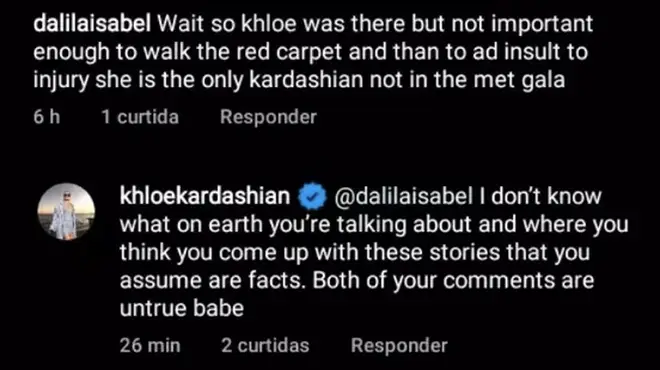Viewport: 660px width, 370px height.
Task: View likes list via '2 curtidas'
Action: pyautogui.click(x=265, y=346)
